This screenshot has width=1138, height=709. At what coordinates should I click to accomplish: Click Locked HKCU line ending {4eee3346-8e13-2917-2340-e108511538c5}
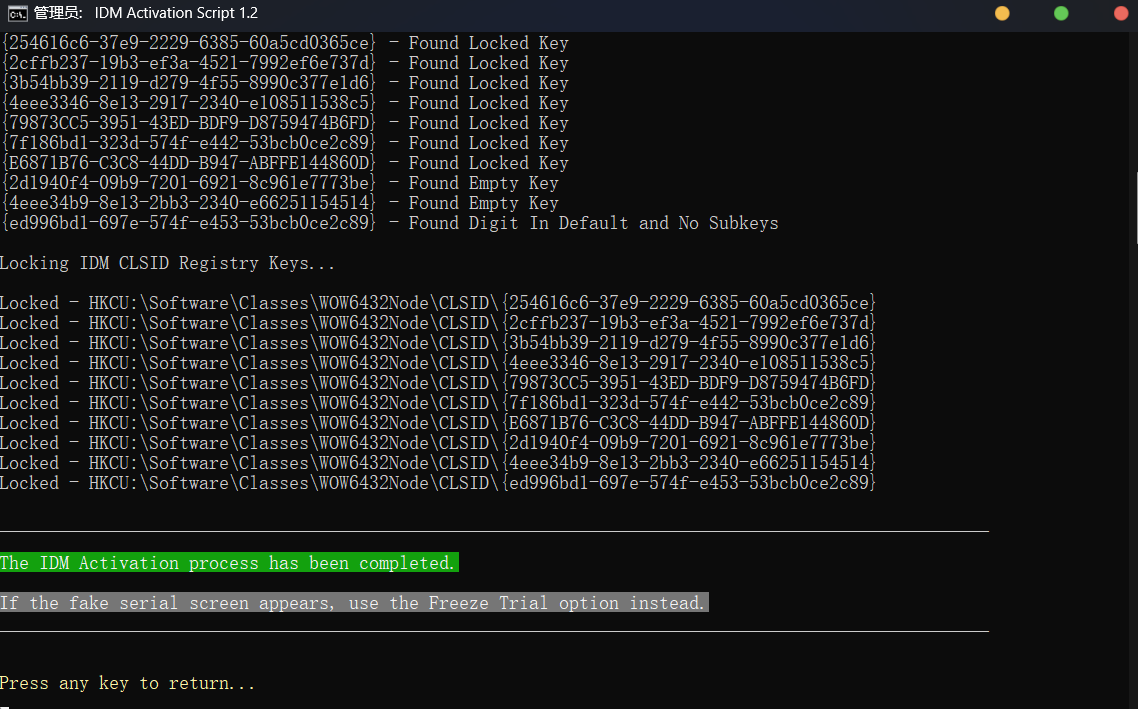coord(438,363)
